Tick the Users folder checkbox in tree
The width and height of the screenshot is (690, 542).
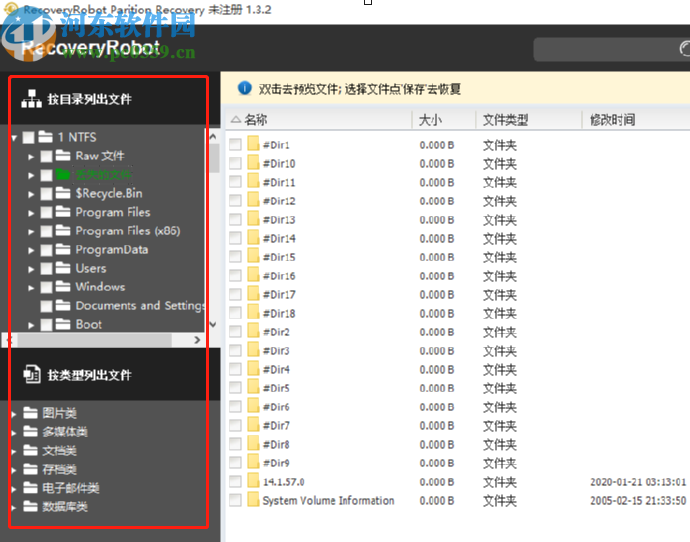(47, 269)
